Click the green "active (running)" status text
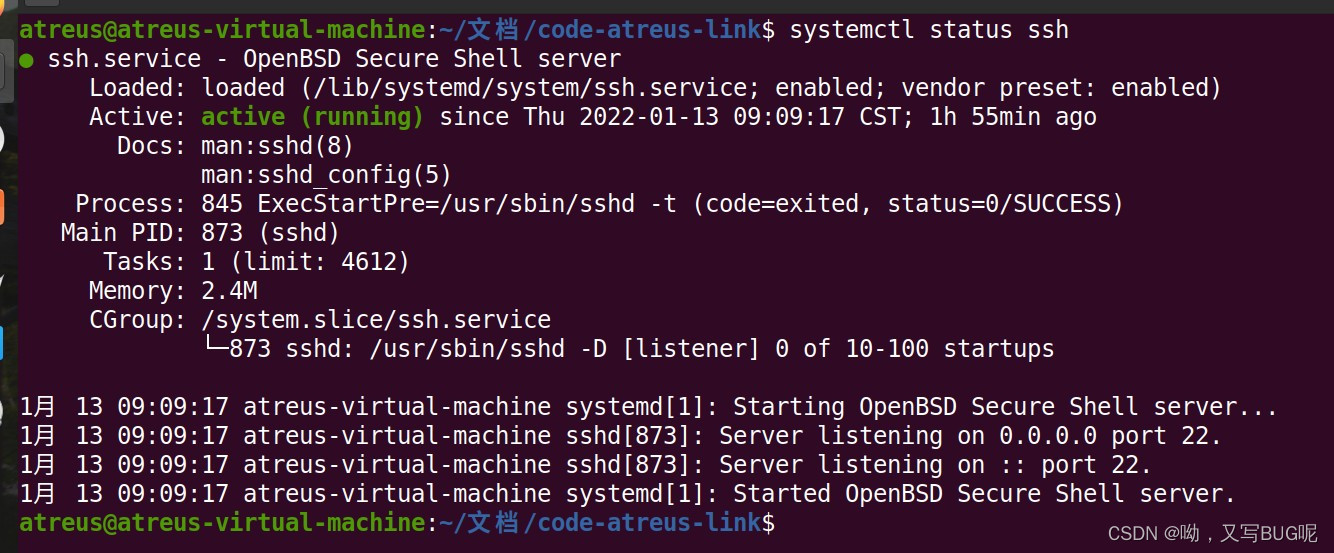The image size is (1334, 553). tap(313, 117)
